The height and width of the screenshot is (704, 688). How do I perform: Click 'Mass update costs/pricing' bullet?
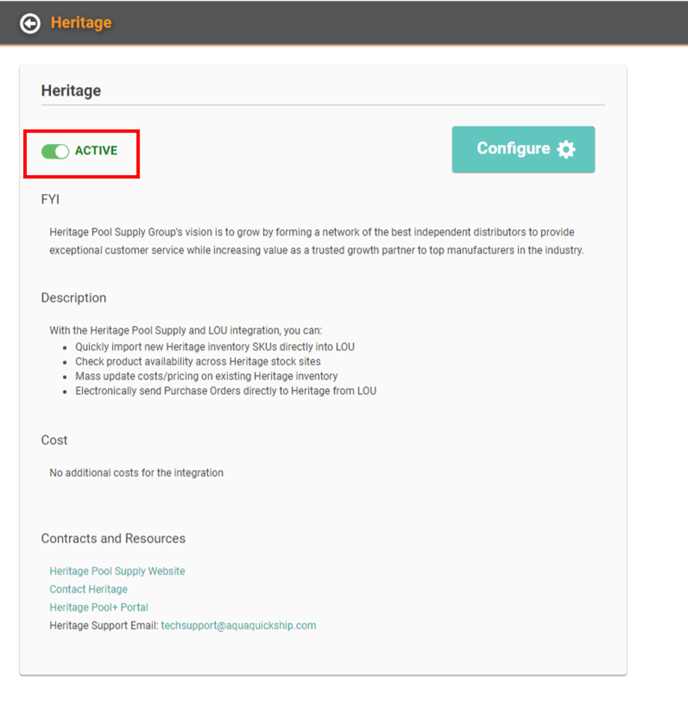pyautogui.click(x=207, y=376)
